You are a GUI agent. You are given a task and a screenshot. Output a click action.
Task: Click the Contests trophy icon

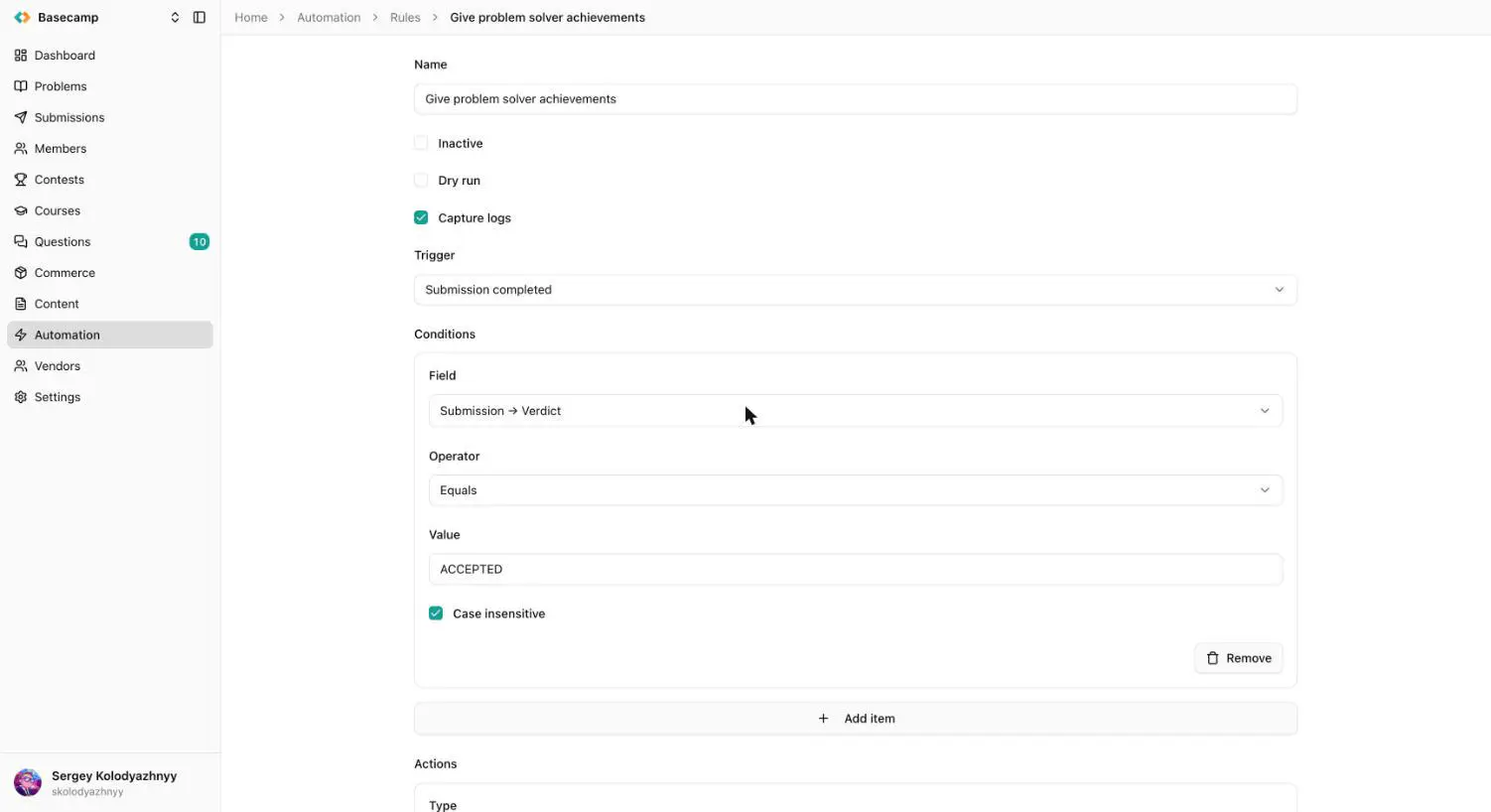(x=21, y=180)
